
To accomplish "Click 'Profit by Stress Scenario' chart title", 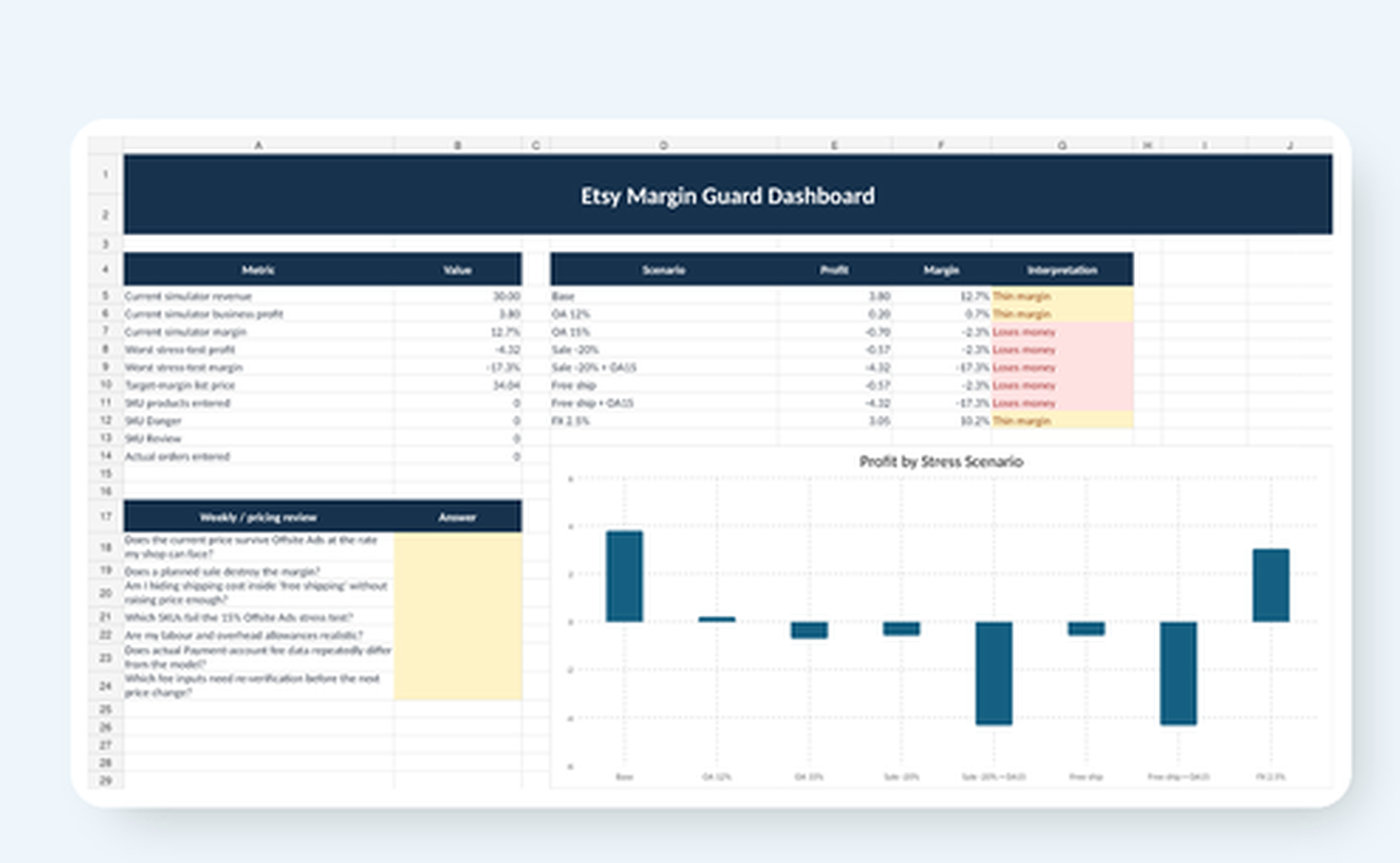I will pos(941,461).
